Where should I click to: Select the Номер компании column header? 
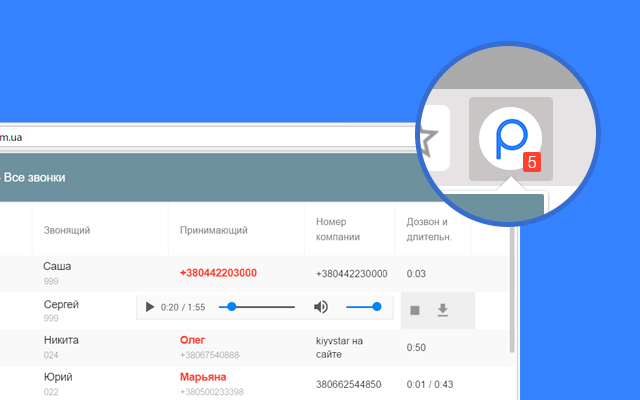[x=338, y=229]
